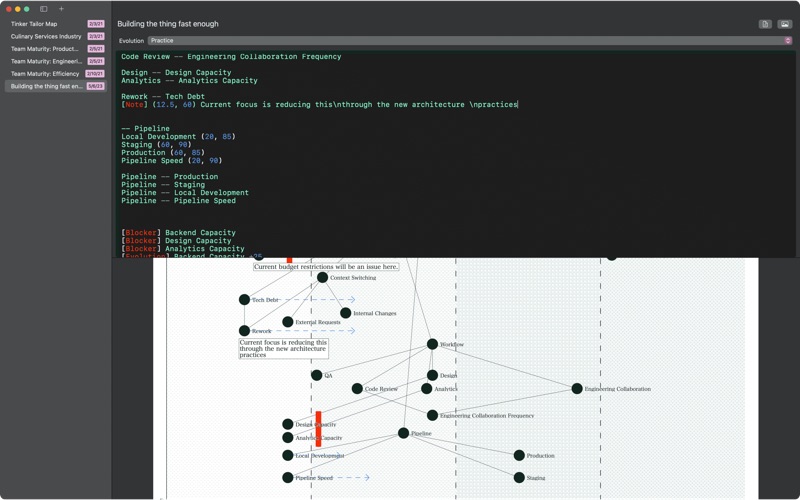Click the Pipeline node
This screenshot has width=800, height=500.
404,433
